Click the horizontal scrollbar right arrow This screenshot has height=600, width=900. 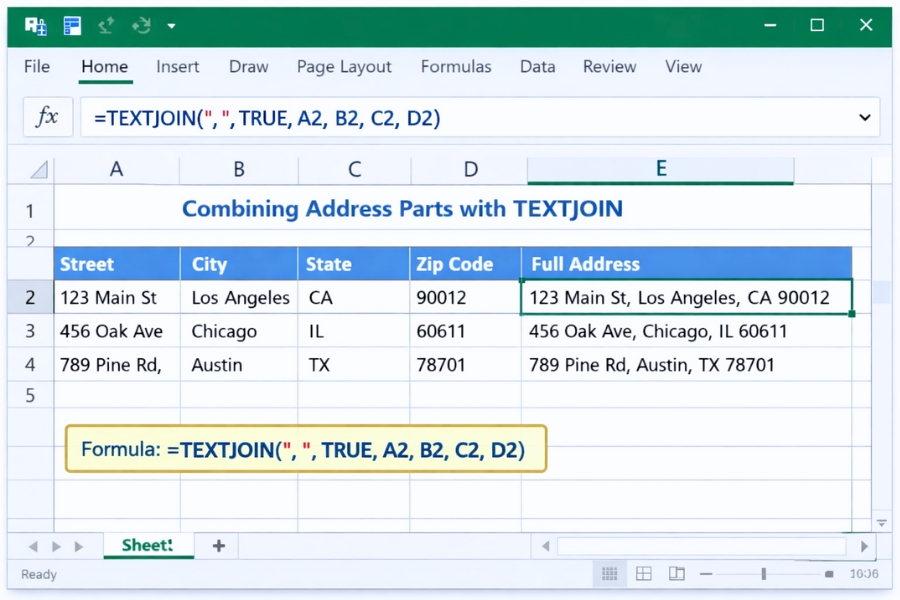click(x=864, y=546)
